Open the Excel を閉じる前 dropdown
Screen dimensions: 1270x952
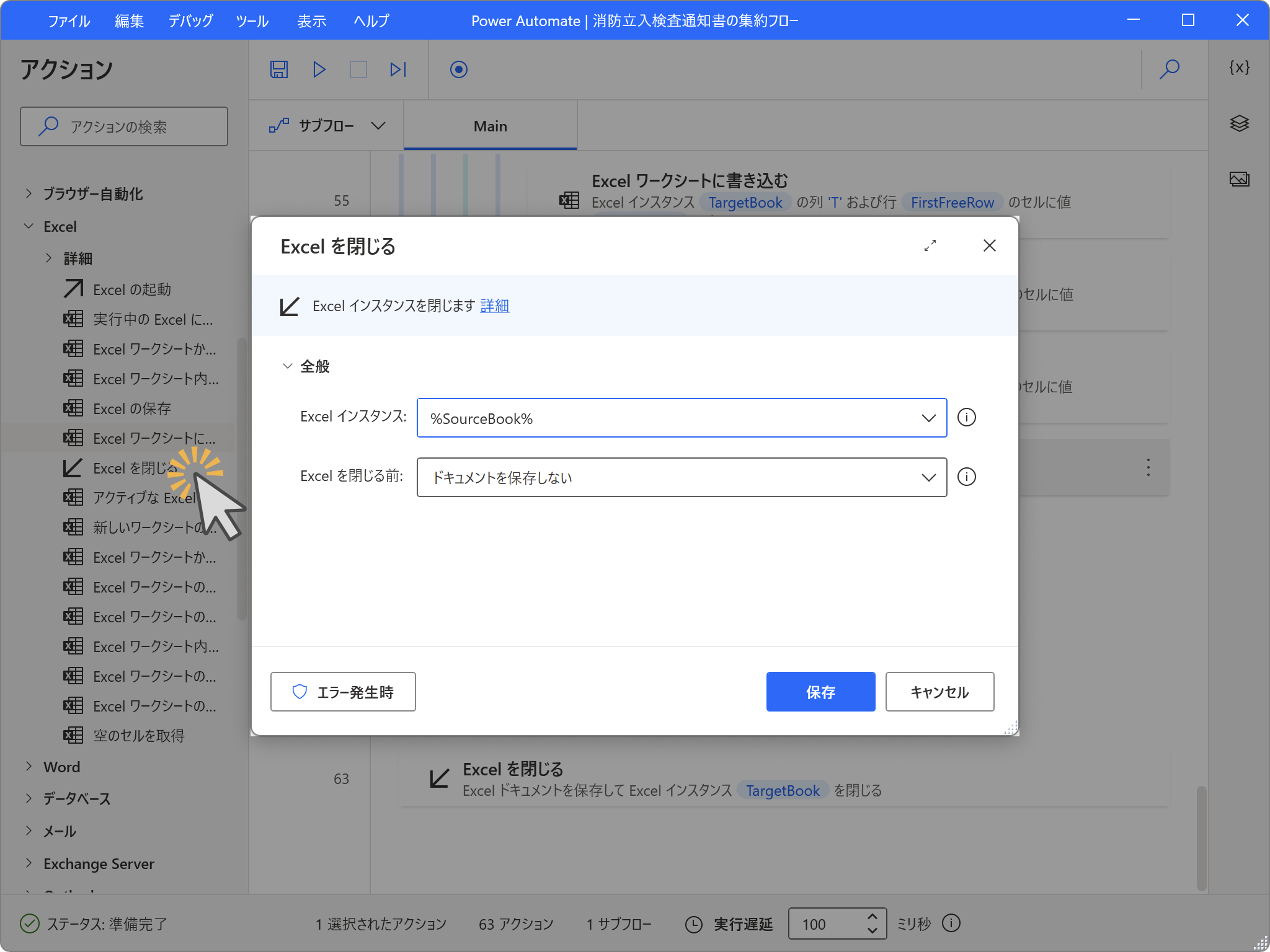[x=928, y=477]
